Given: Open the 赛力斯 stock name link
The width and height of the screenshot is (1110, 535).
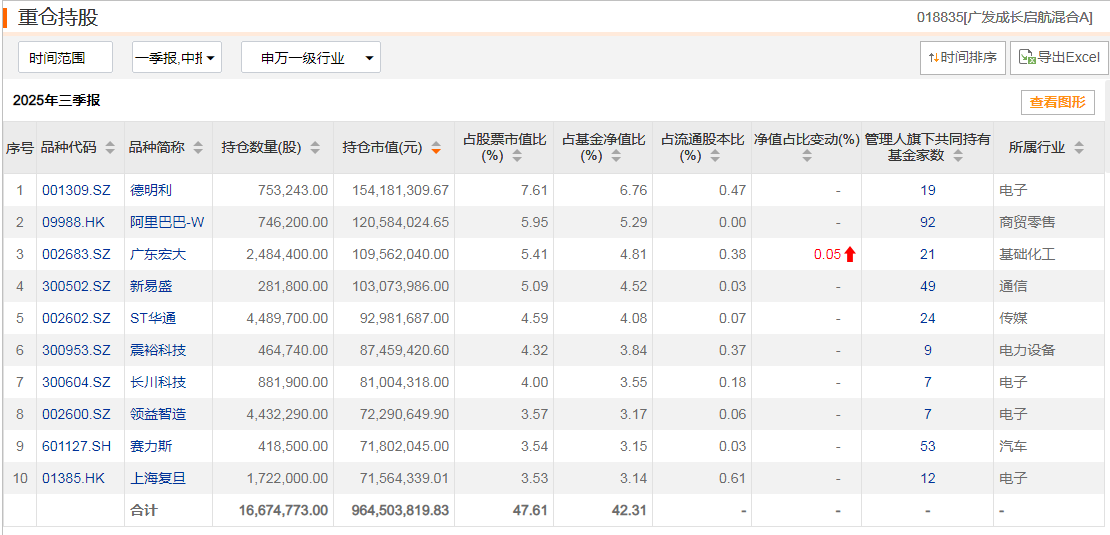Looking at the screenshot, I should coord(151,447).
